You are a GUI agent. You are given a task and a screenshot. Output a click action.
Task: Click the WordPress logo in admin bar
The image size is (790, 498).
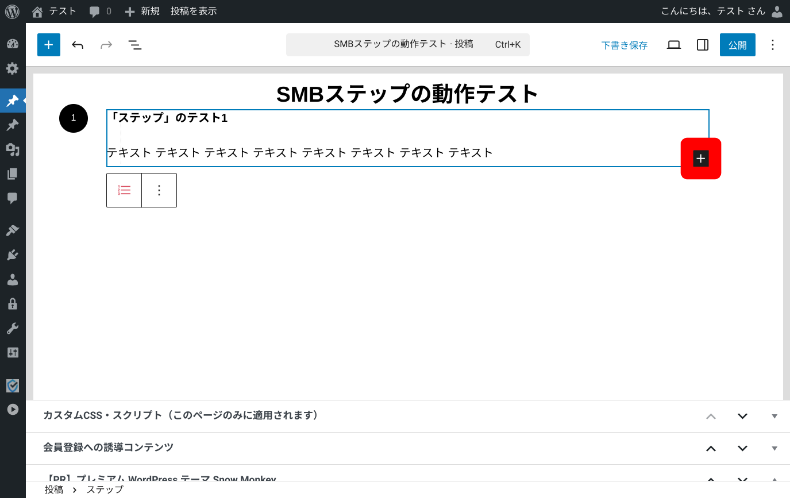pos(12,11)
